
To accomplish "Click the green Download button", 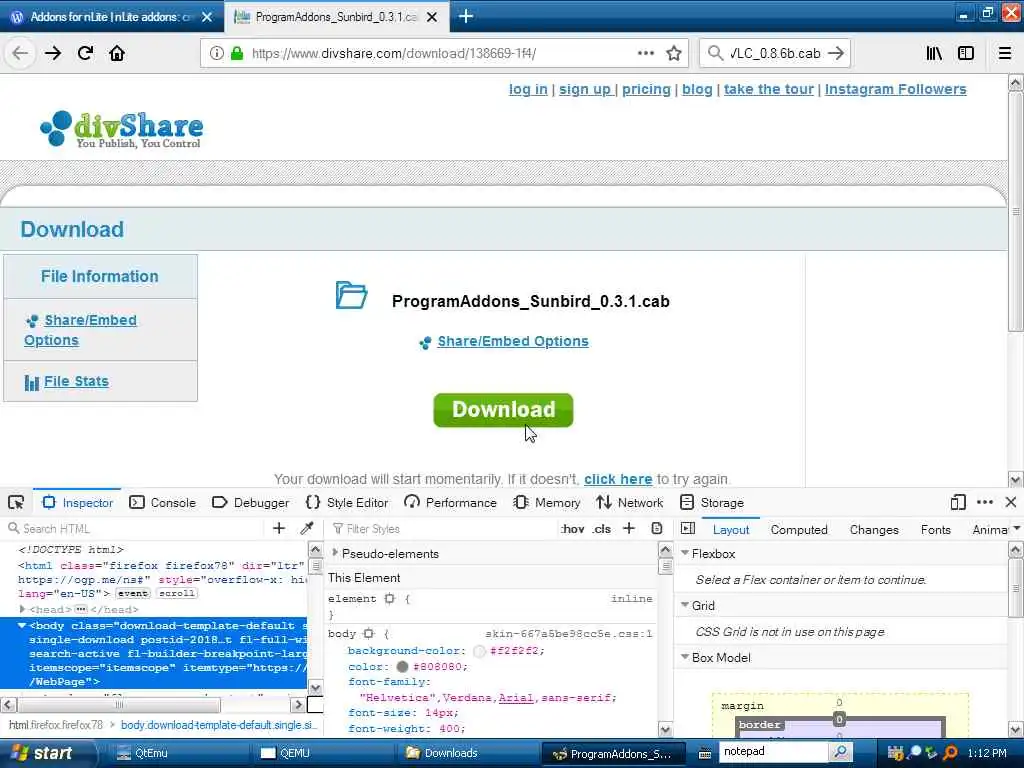I will pos(504,410).
